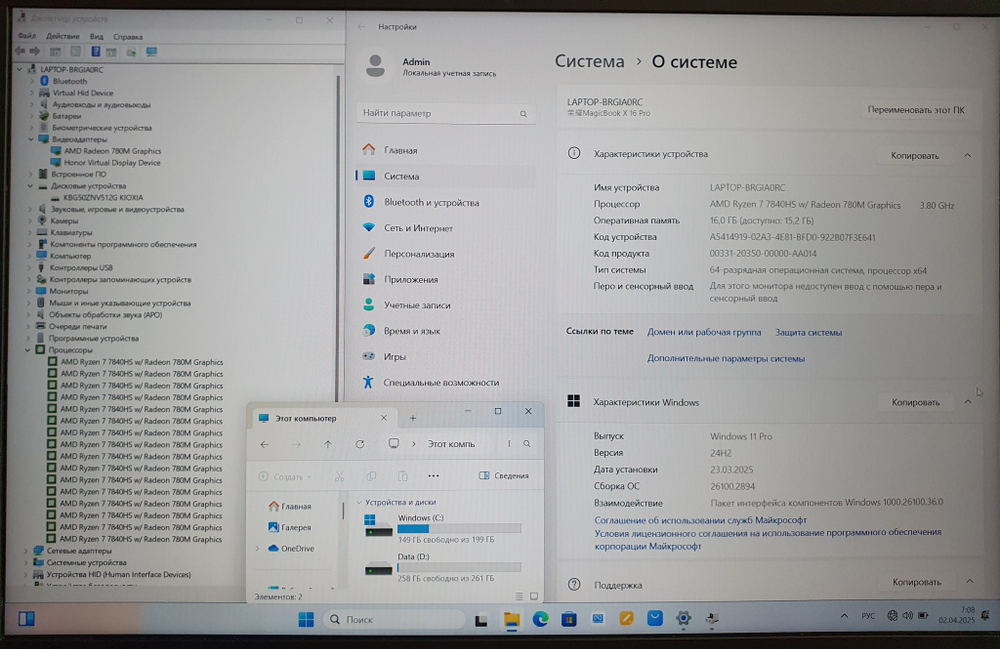1000x649 pixels.
Task: Click the search icon in File Explorer
Action: pos(527,444)
